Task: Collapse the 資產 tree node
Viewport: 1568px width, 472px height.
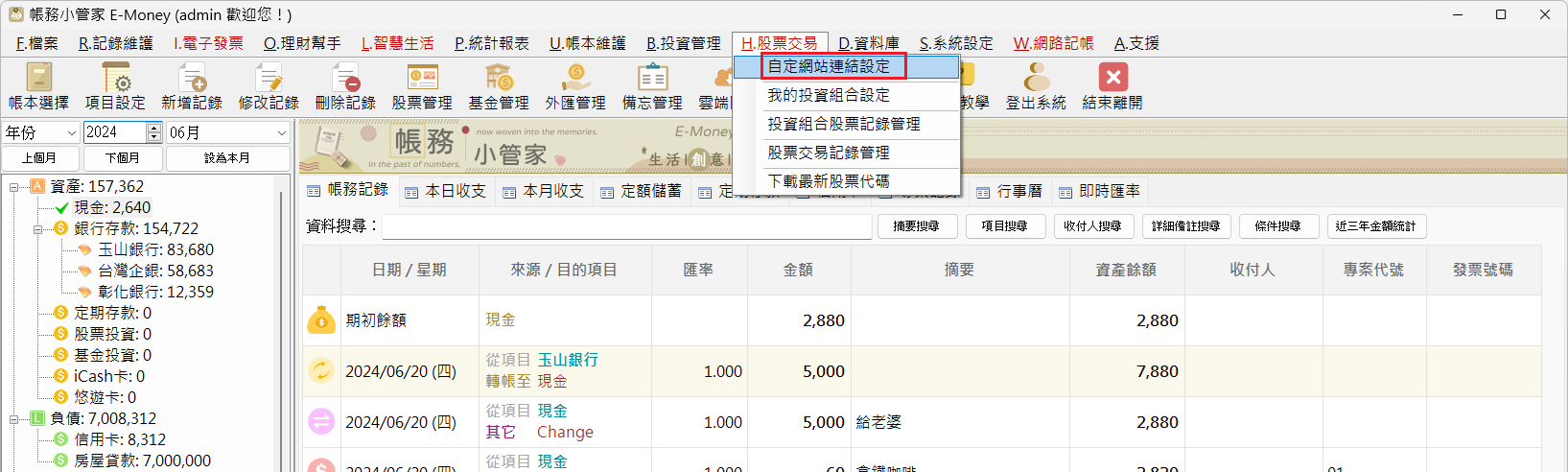Action: click(x=14, y=187)
